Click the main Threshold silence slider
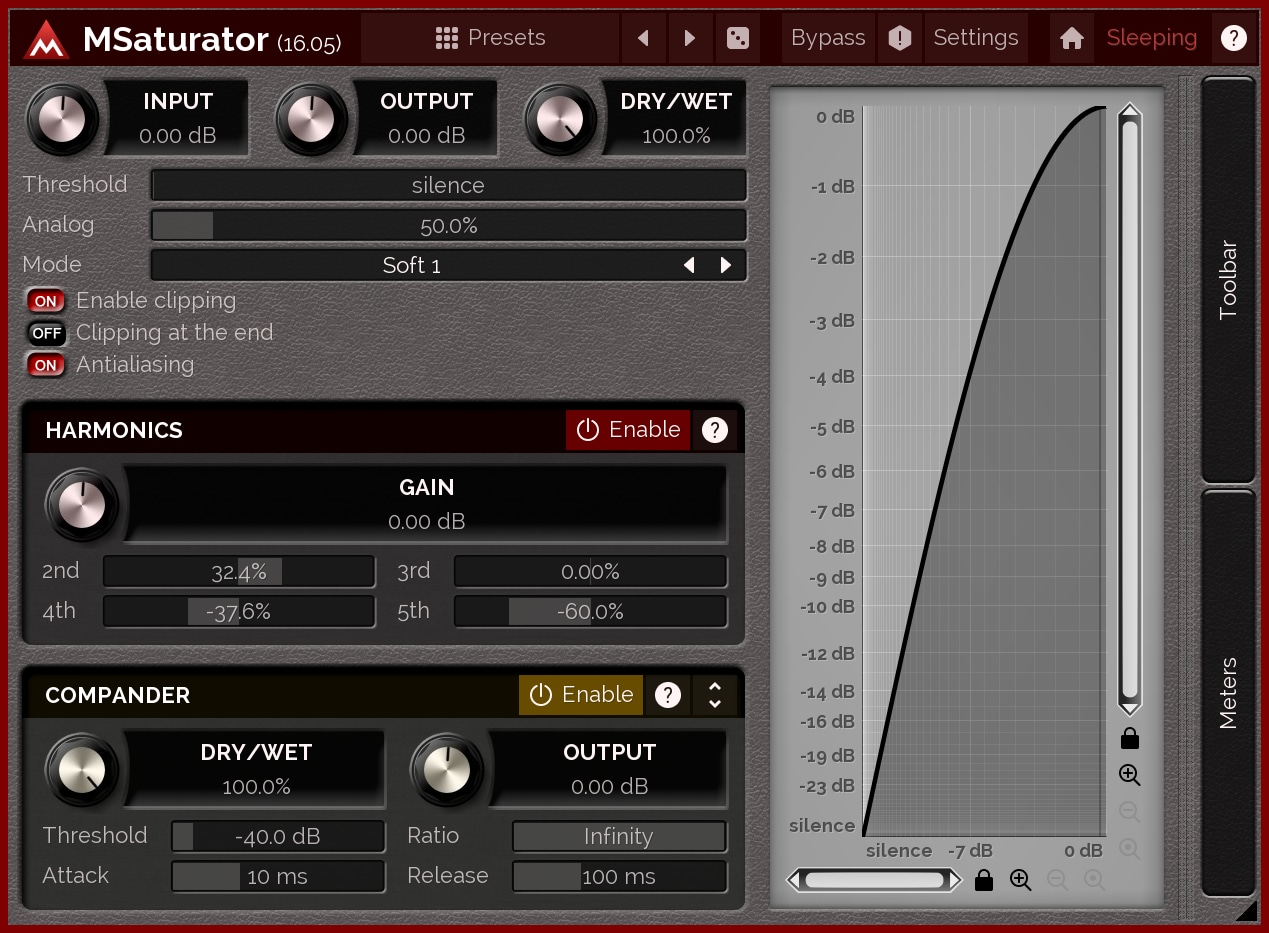This screenshot has height=933, width=1269. click(449, 185)
